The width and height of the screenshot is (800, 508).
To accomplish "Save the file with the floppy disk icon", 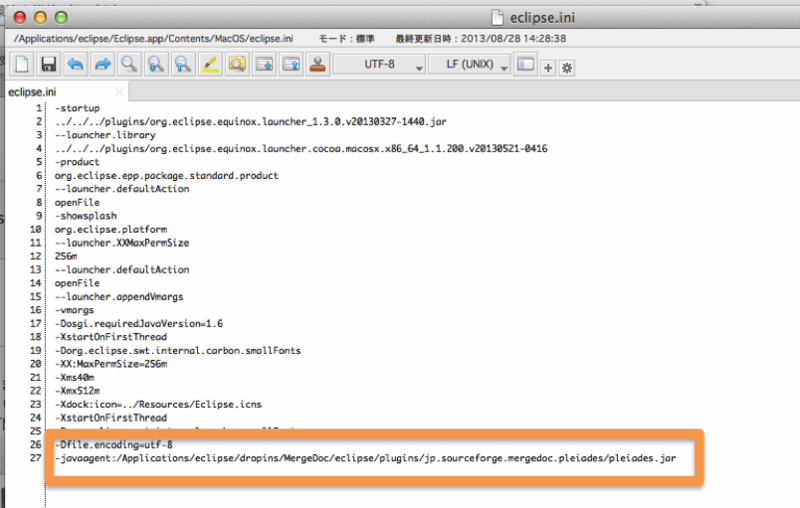I will [48, 65].
